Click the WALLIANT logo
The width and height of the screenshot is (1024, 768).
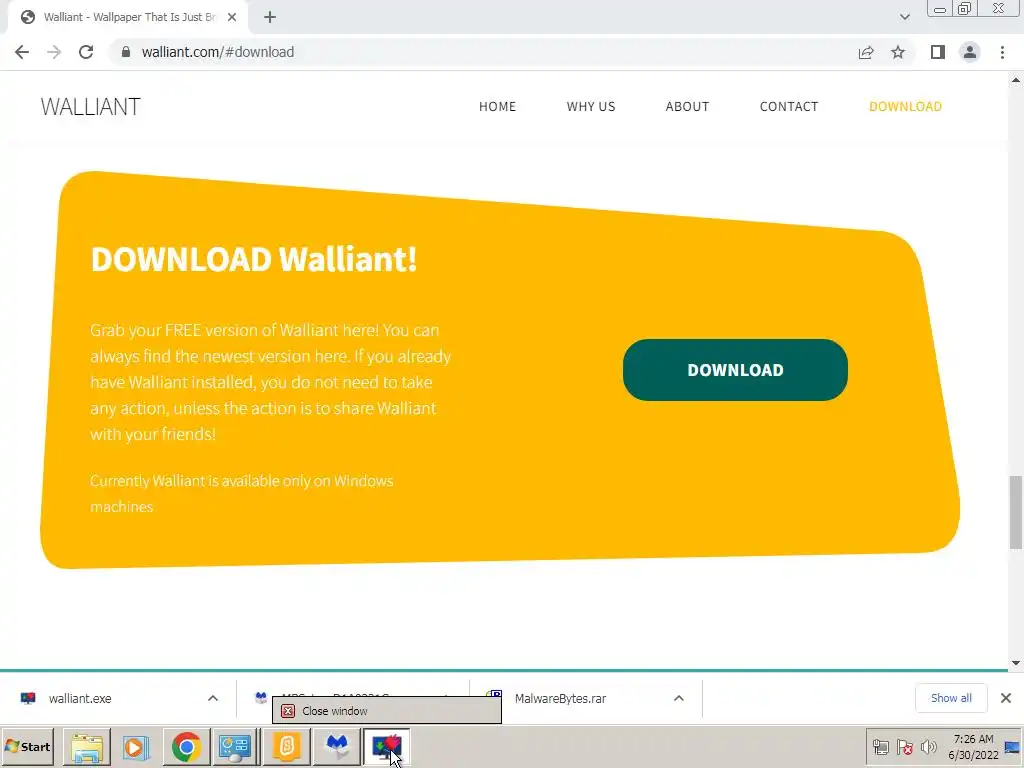tap(90, 106)
